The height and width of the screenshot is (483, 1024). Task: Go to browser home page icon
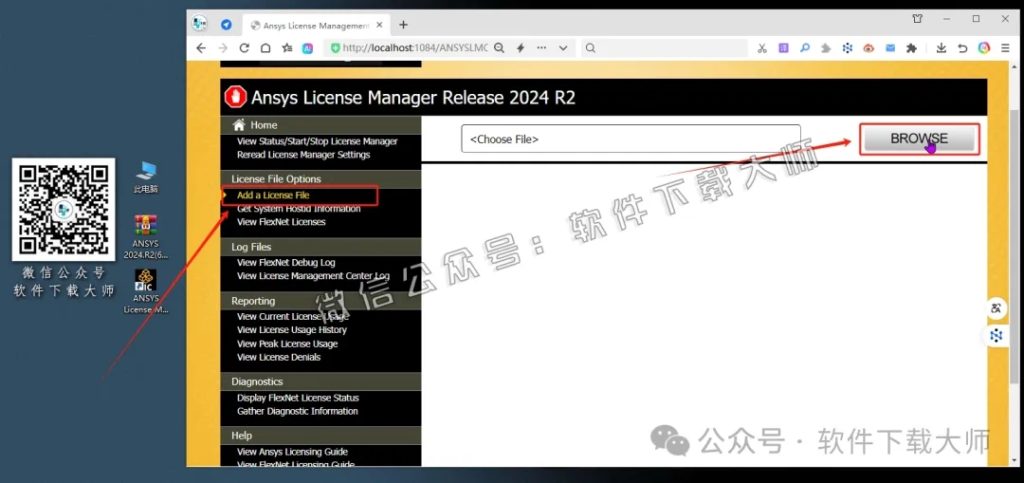(265, 48)
